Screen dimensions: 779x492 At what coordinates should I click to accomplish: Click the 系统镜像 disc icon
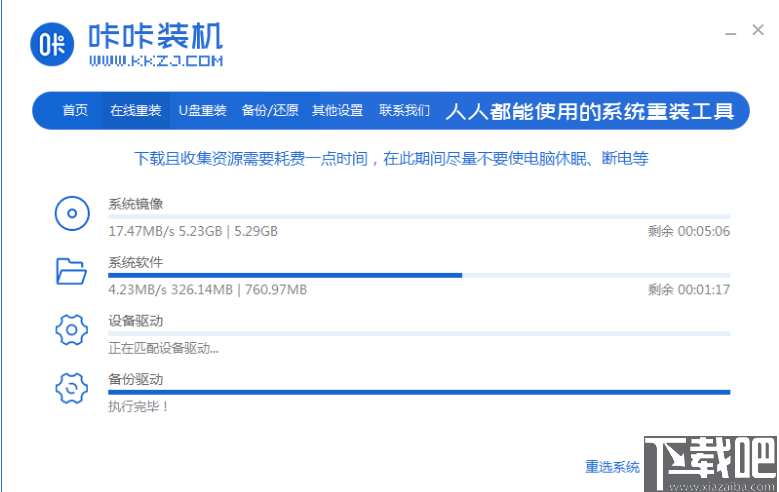tap(71, 213)
